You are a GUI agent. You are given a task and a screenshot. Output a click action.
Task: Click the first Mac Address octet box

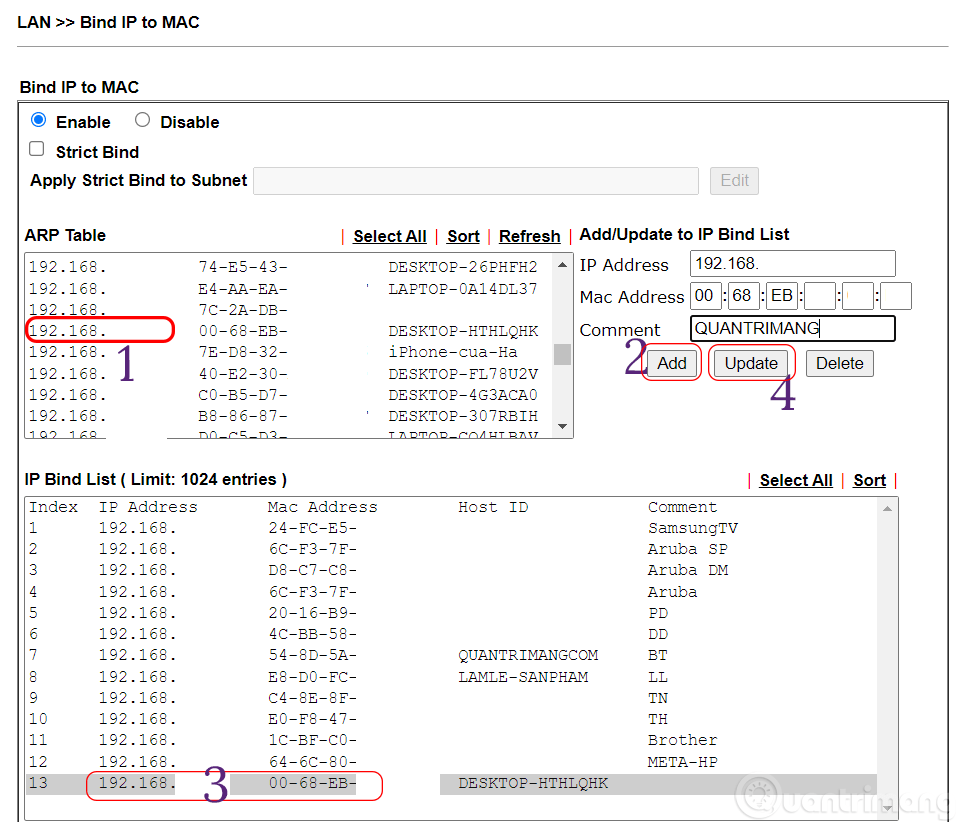click(x=705, y=296)
